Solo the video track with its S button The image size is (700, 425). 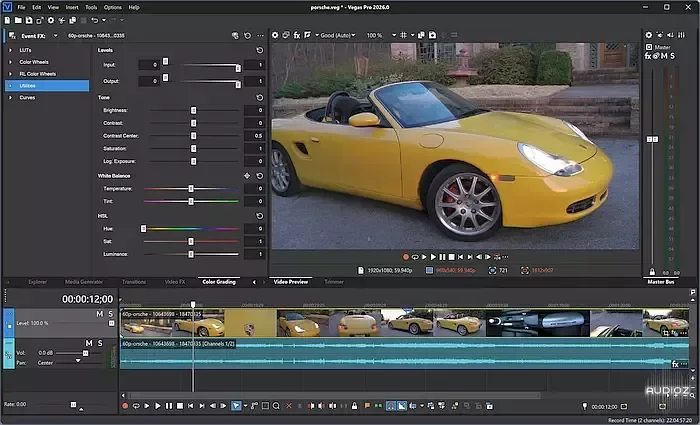pyautogui.click(x=111, y=314)
